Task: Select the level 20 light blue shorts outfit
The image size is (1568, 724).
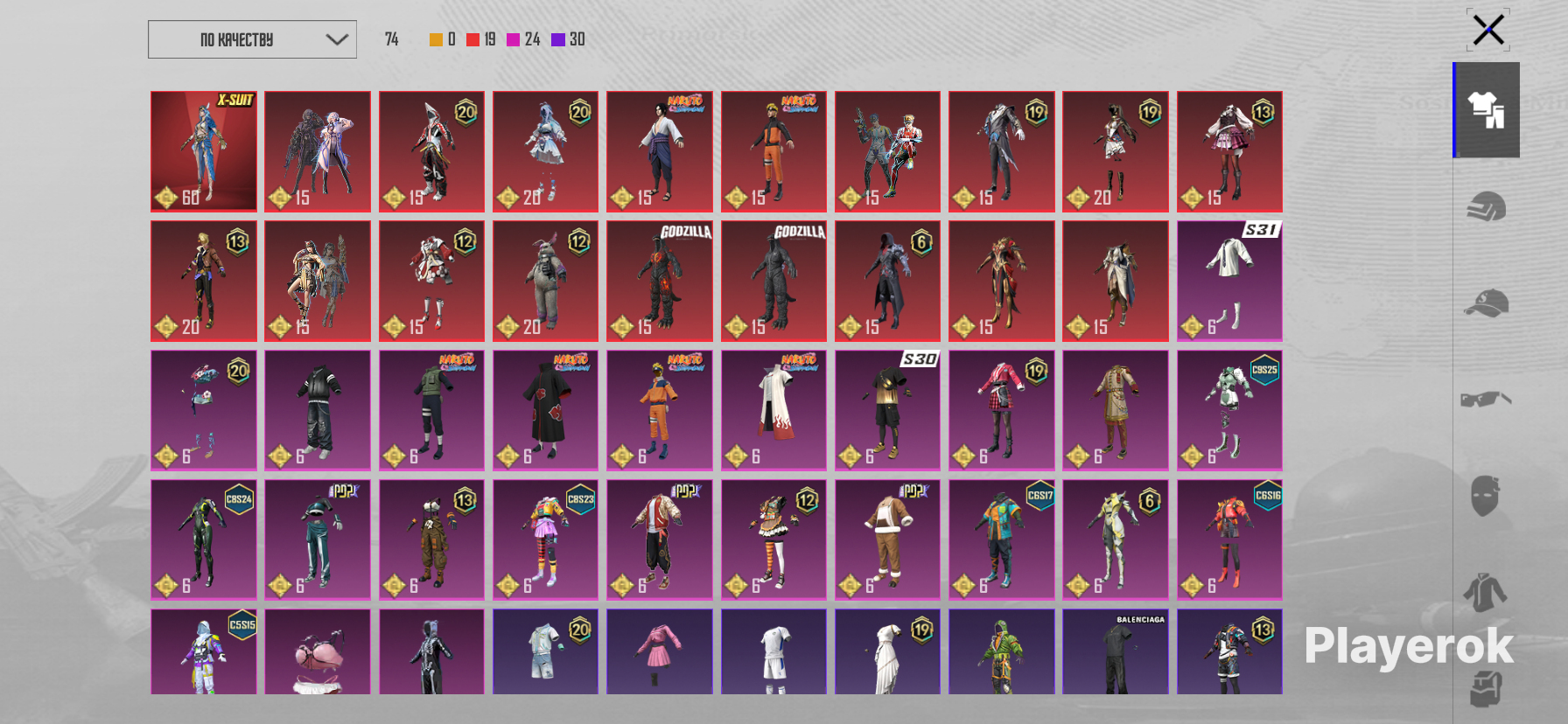Action: 546,651
